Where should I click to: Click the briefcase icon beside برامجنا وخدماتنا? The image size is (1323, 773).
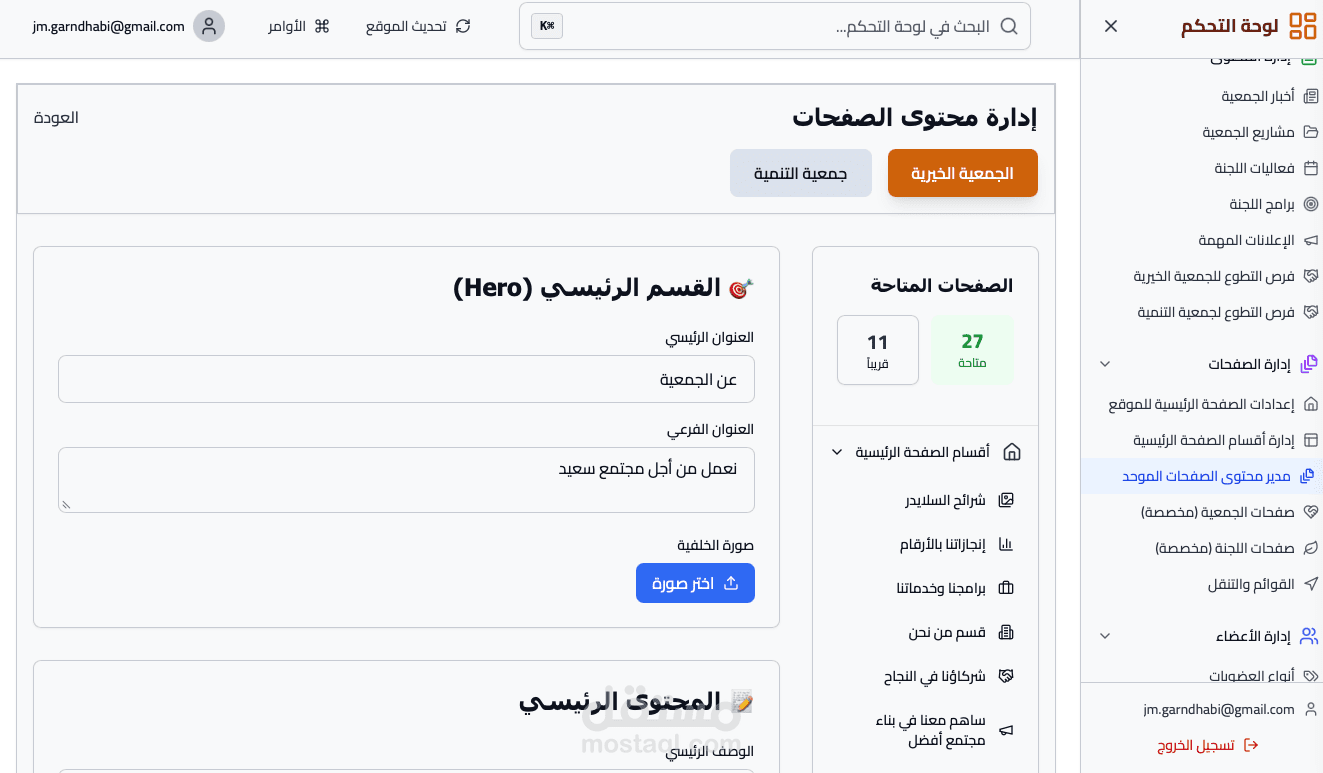[1007, 588]
